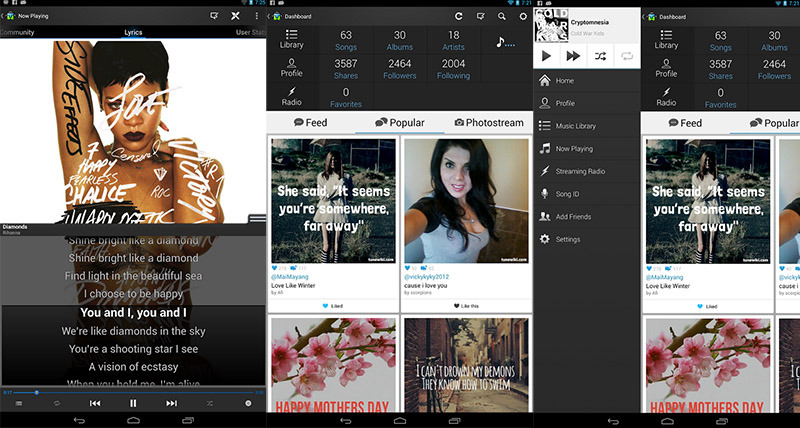Go to previous track in Now Playing
The width and height of the screenshot is (800, 428).
[x=95, y=404]
